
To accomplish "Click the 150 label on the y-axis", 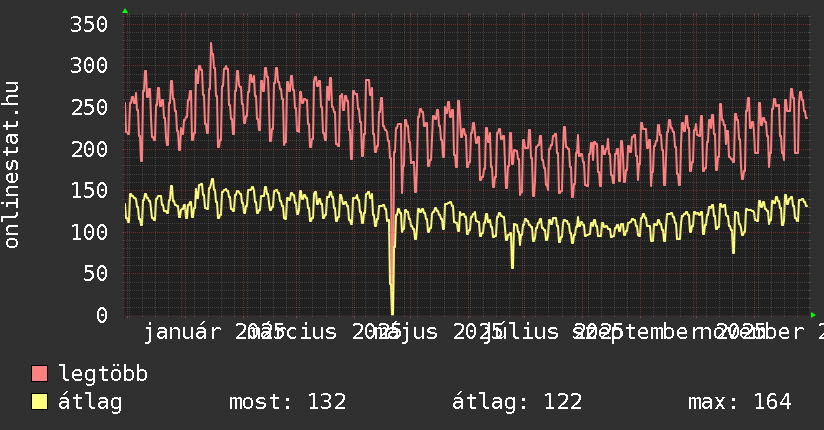I will click(x=87, y=191).
